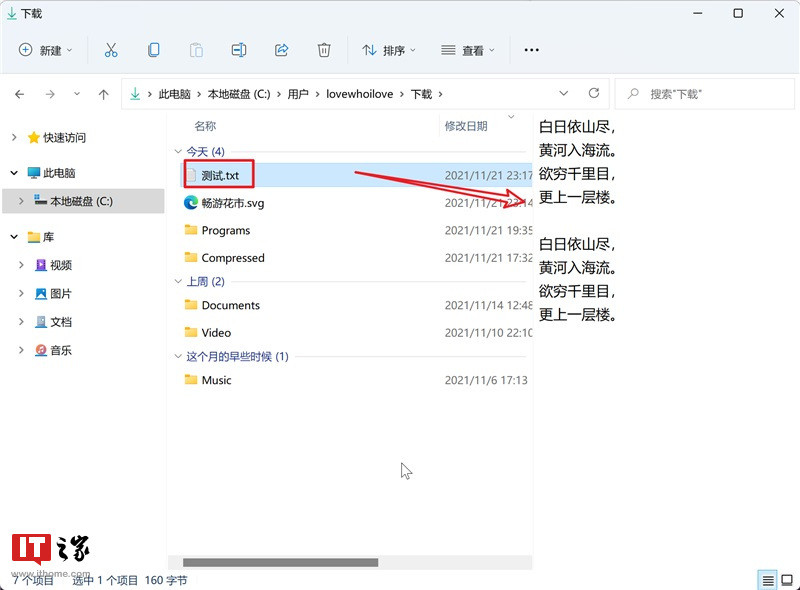The image size is (800, 590).
Task: Collapse 此电脑 tree node
Action: pos(14,173)
